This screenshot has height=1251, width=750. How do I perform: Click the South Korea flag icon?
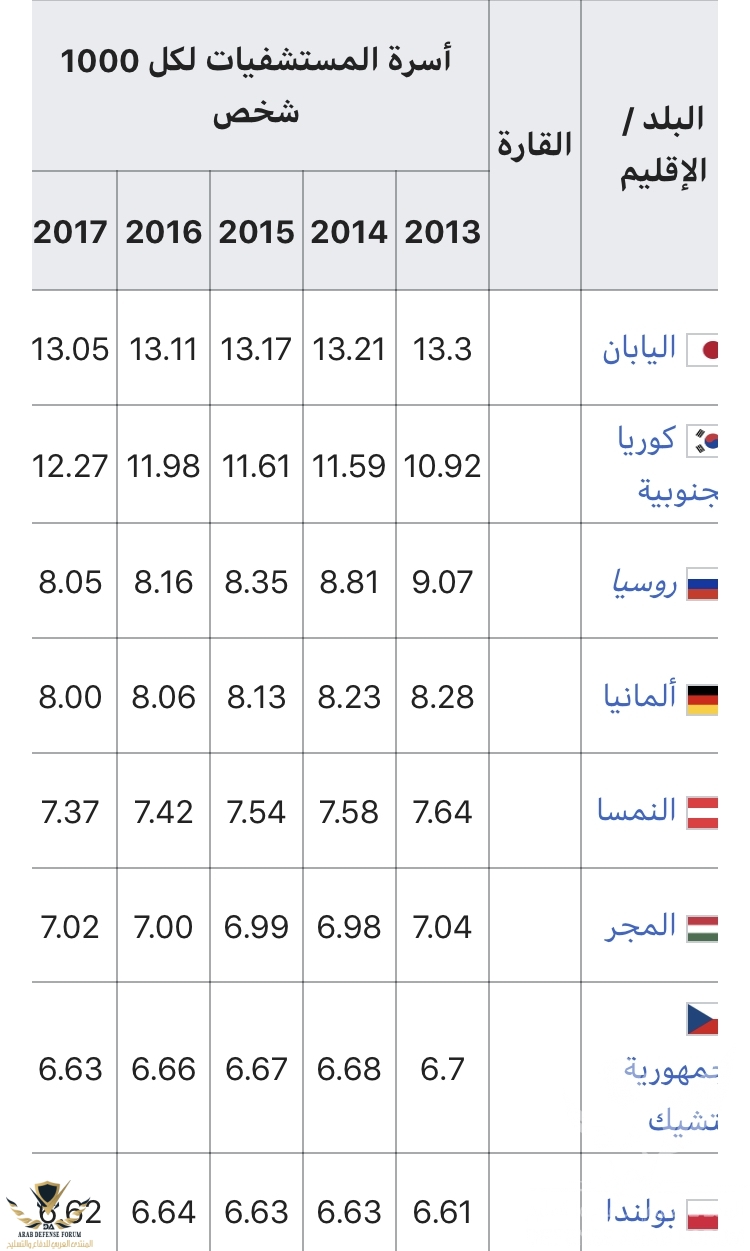click(x=702, y=441)
